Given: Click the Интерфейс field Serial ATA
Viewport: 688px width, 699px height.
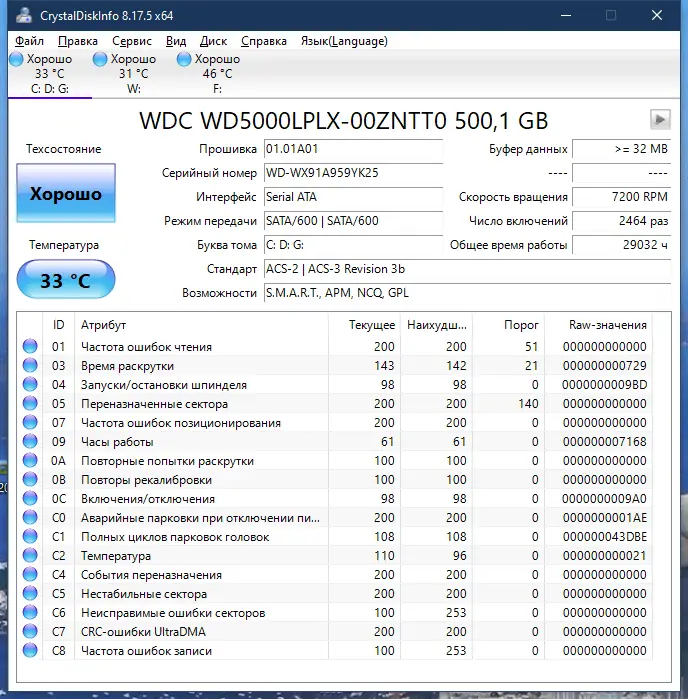Looking at the screenshot, I should pyautogui.click(x=353, y=197).
